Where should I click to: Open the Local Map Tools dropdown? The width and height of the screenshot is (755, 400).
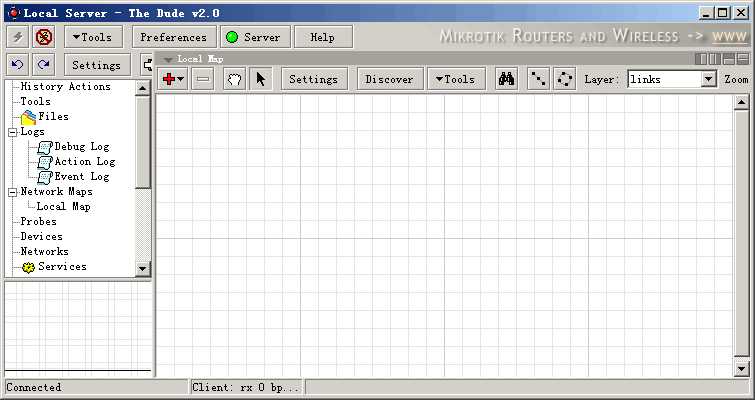click(456, 79)
